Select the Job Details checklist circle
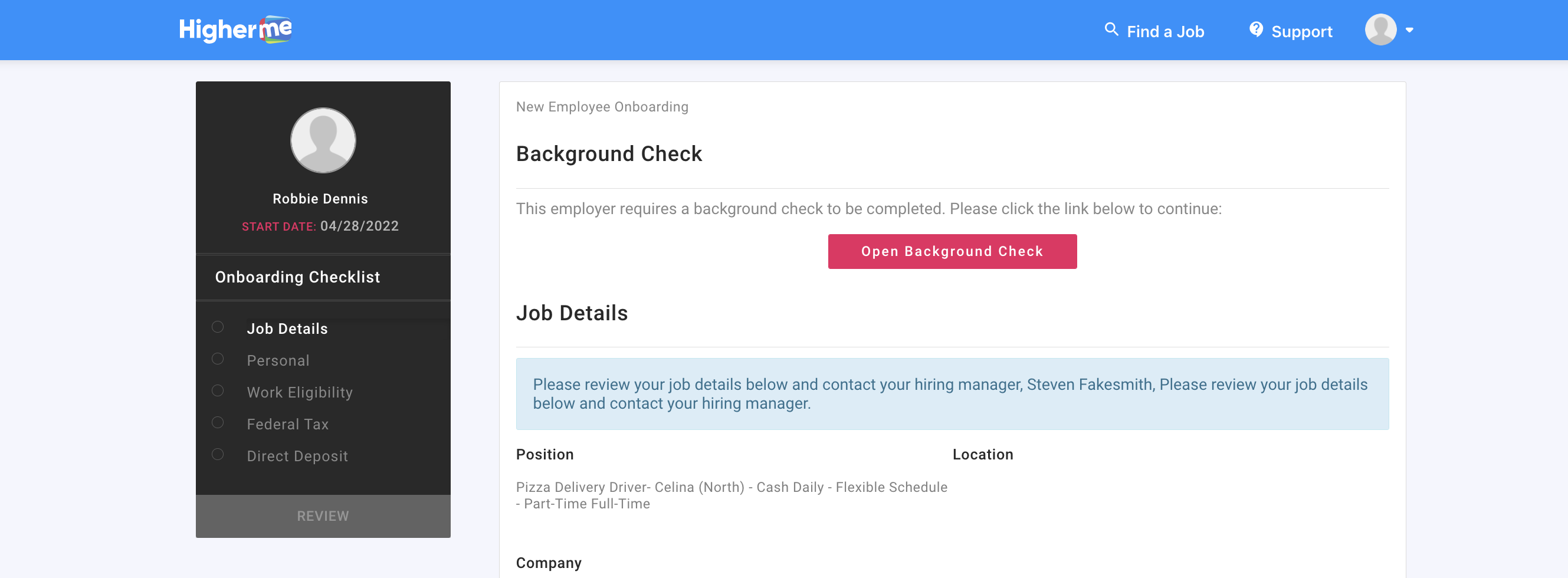 click(x=217, y=327)
